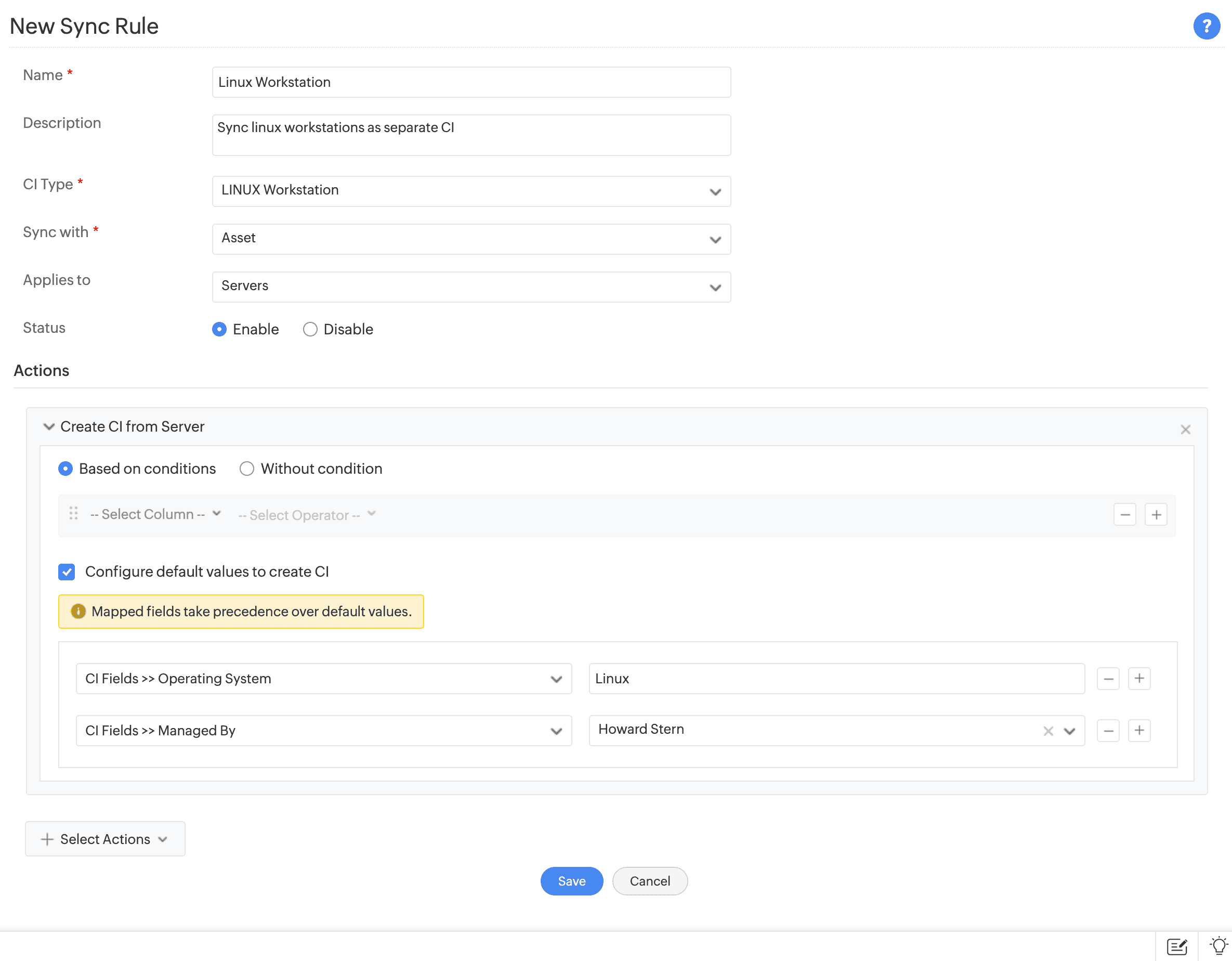The image size is (1232, 961).
Task: Remove the Operating System default value row
Action: coord(1108,678)
